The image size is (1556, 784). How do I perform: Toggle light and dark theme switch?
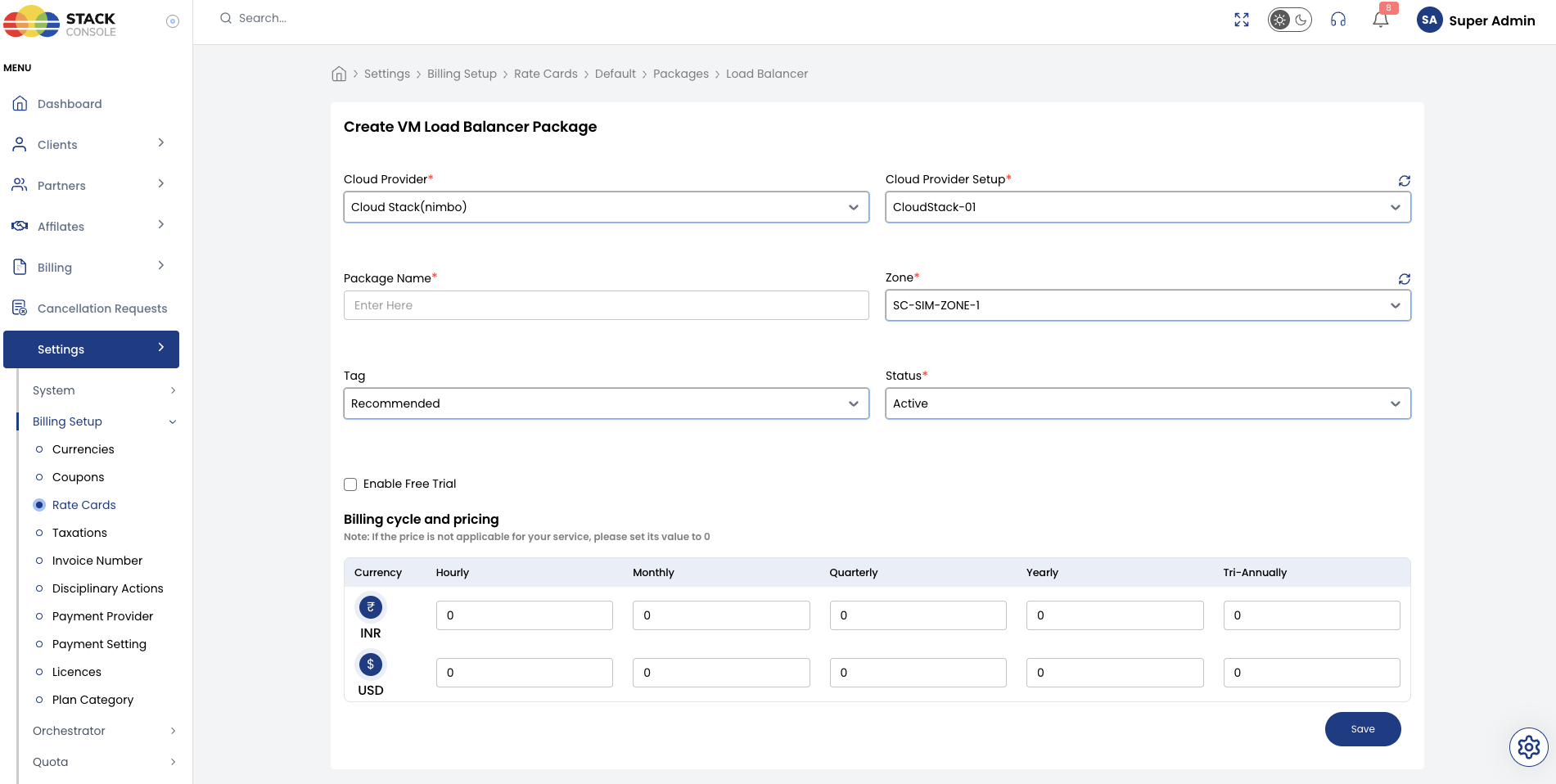[1290, 20]
